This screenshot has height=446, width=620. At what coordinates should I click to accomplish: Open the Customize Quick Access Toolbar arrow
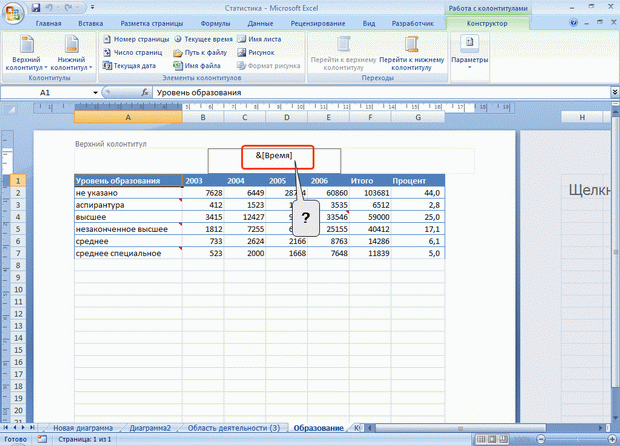[93, 8]
